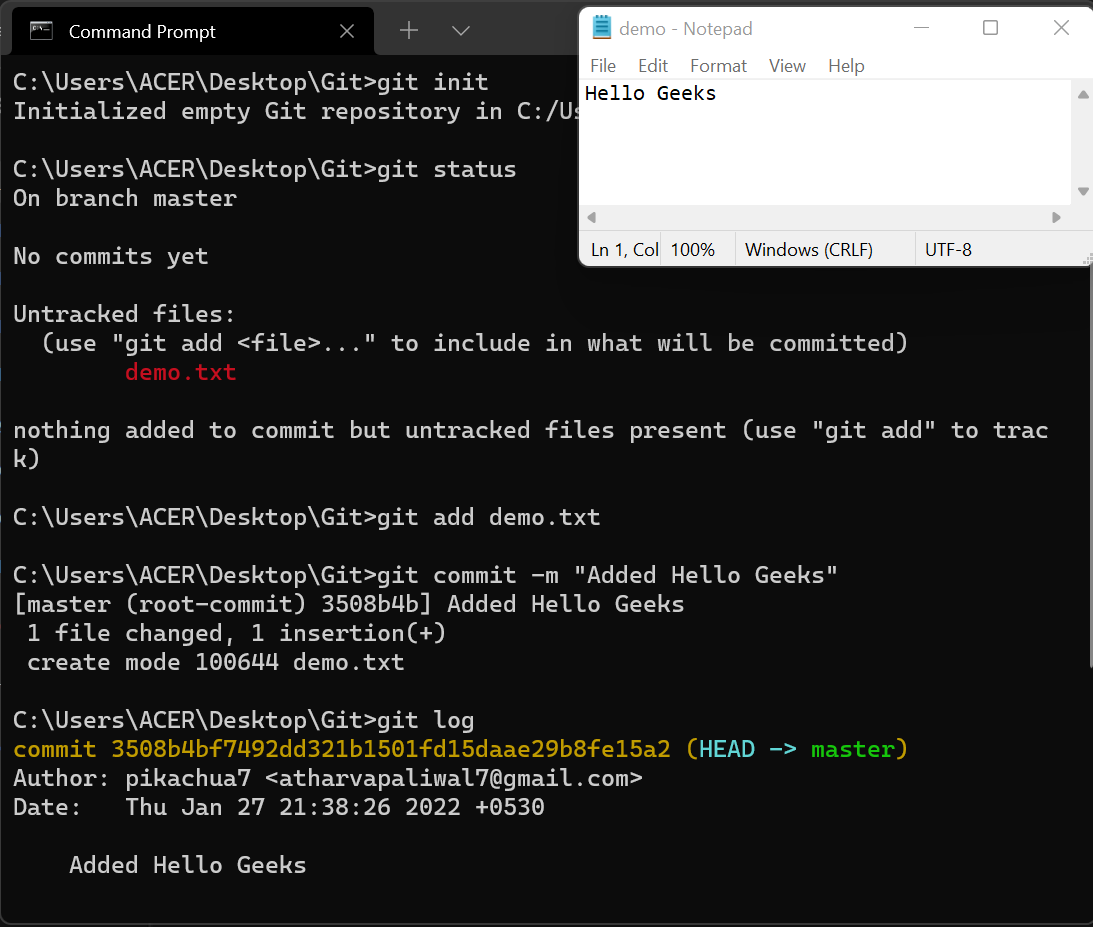
Task: Maximize the demo Notepad window
Action: [990, 28]
